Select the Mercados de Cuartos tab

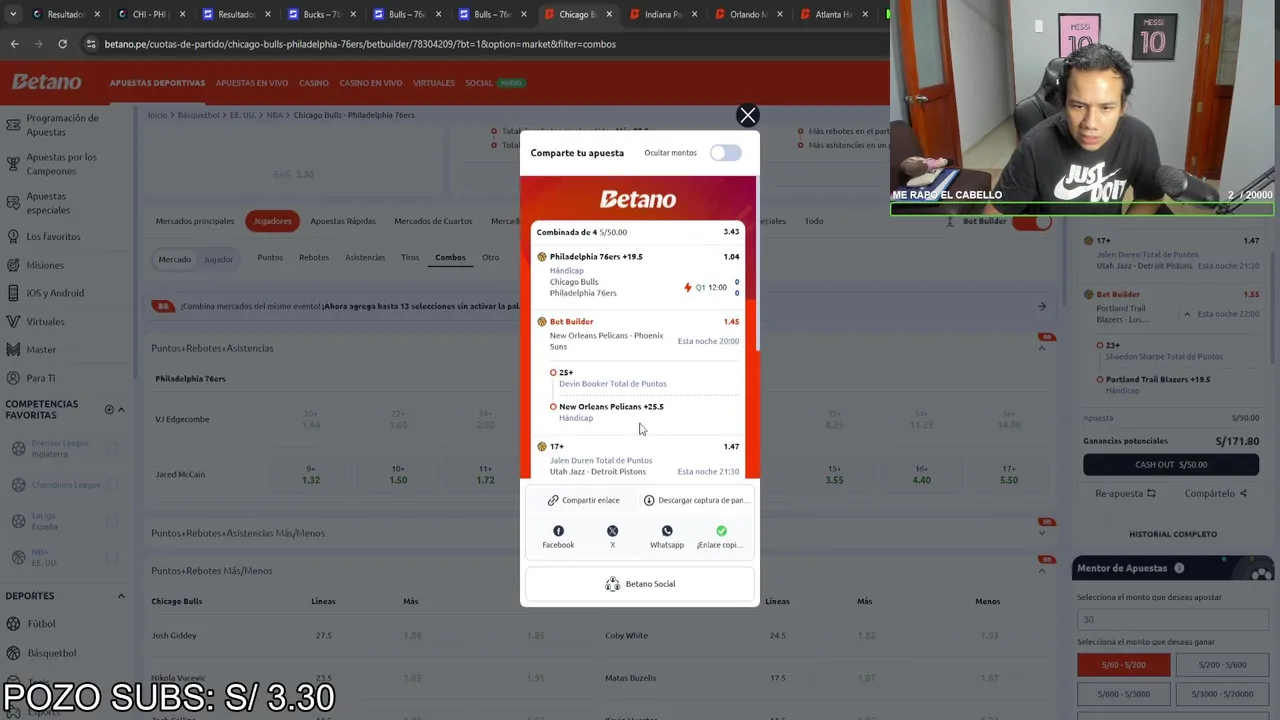click(x=433, y=221)
